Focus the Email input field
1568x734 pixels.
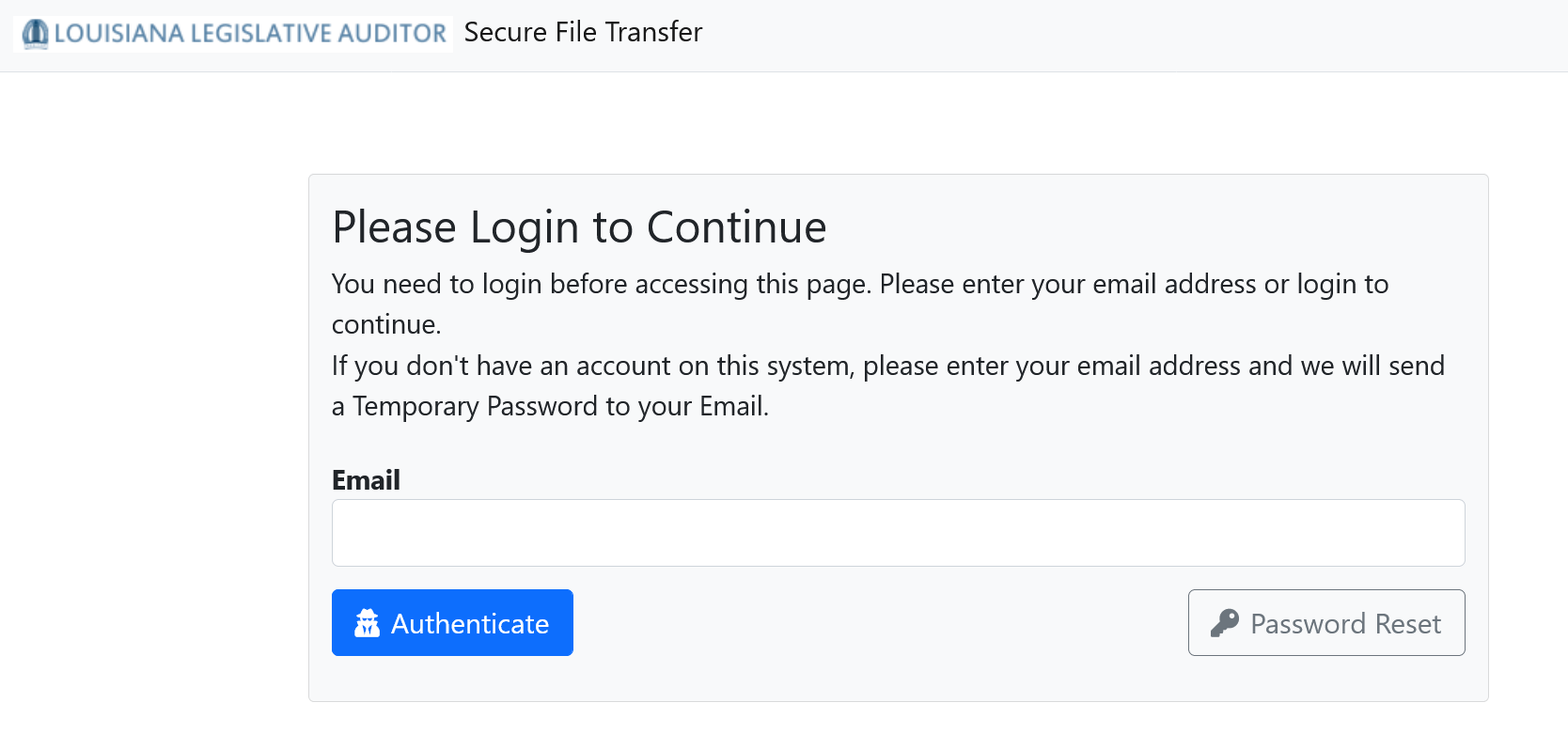(x=898, y=533)
